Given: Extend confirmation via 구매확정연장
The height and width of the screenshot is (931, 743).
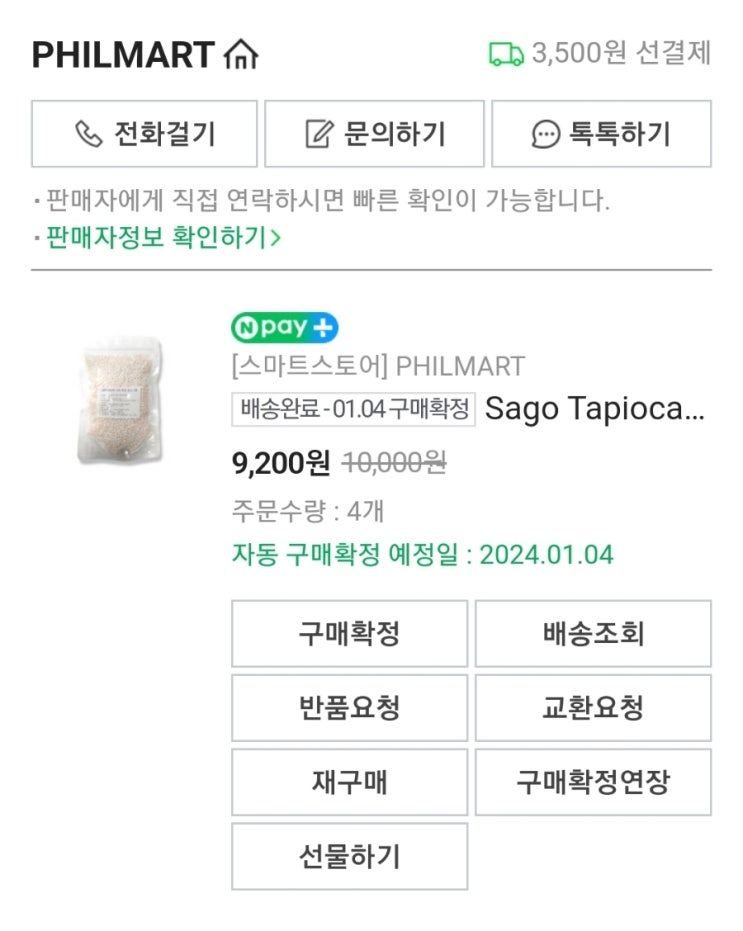Looking at the screenshot, I should click(x=593, y=782).
